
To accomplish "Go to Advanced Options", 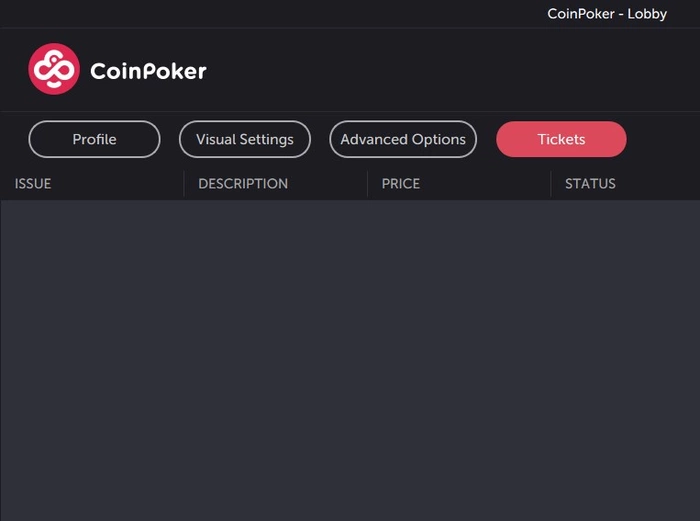I will [403, 140].
